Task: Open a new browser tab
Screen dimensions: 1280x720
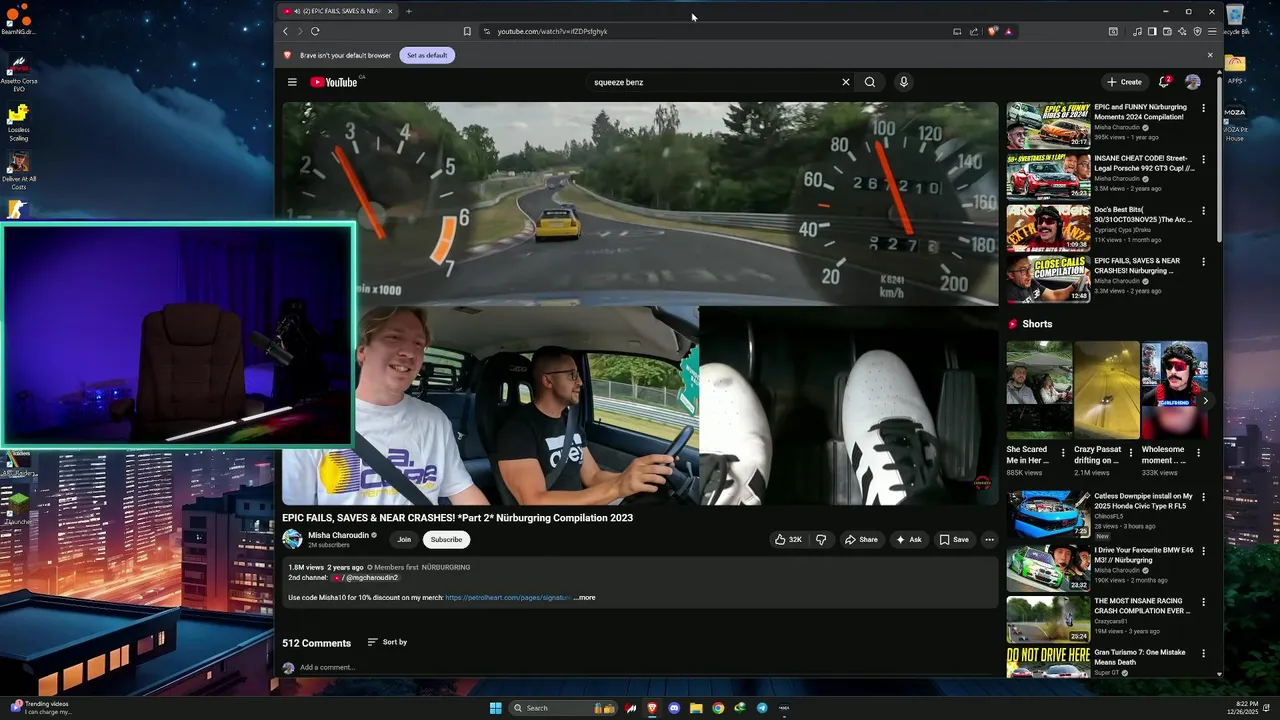Action: click(408, 11)
